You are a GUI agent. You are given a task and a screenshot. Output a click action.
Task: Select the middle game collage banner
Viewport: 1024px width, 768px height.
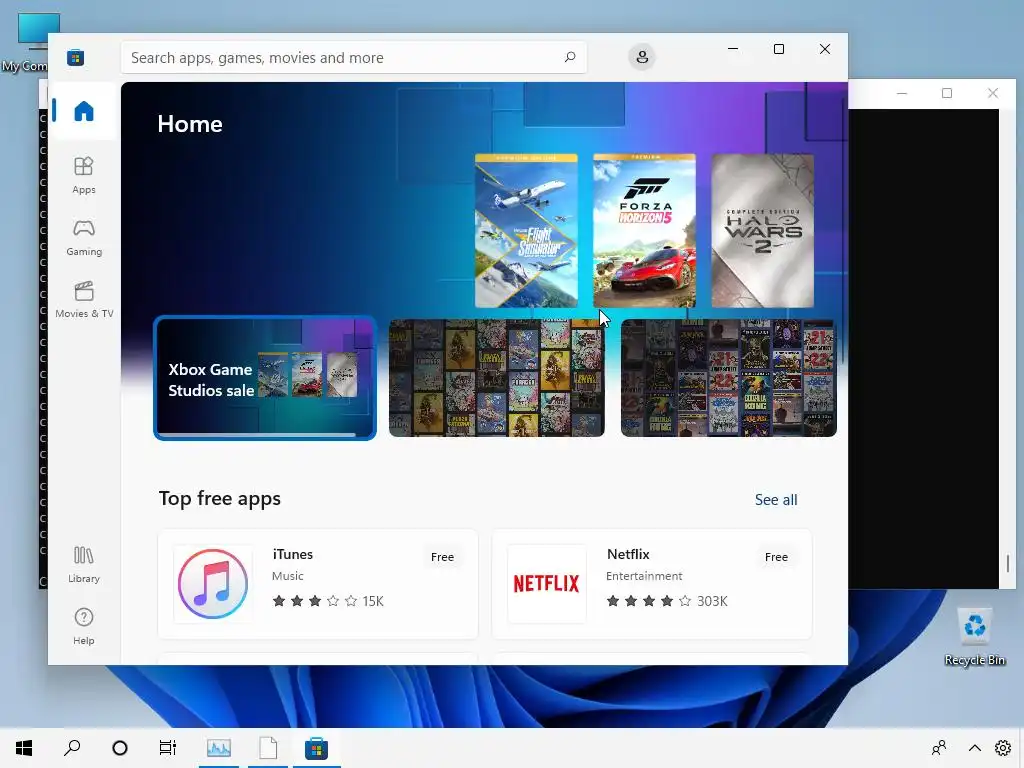click(x=496, y=378)
